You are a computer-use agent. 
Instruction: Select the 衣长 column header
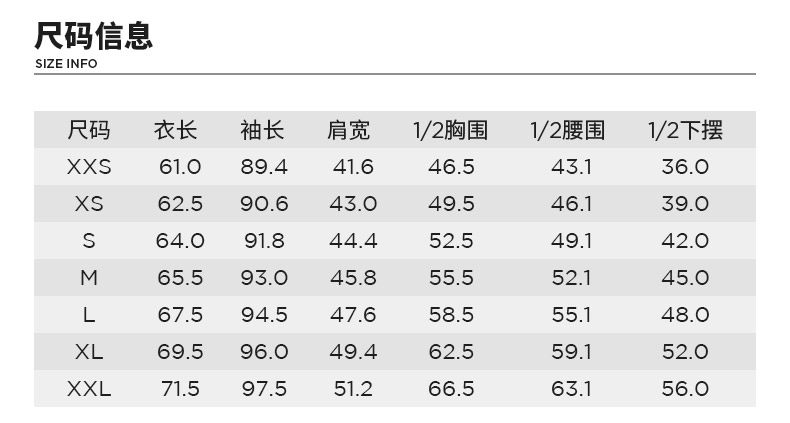[x=176, y=130]
